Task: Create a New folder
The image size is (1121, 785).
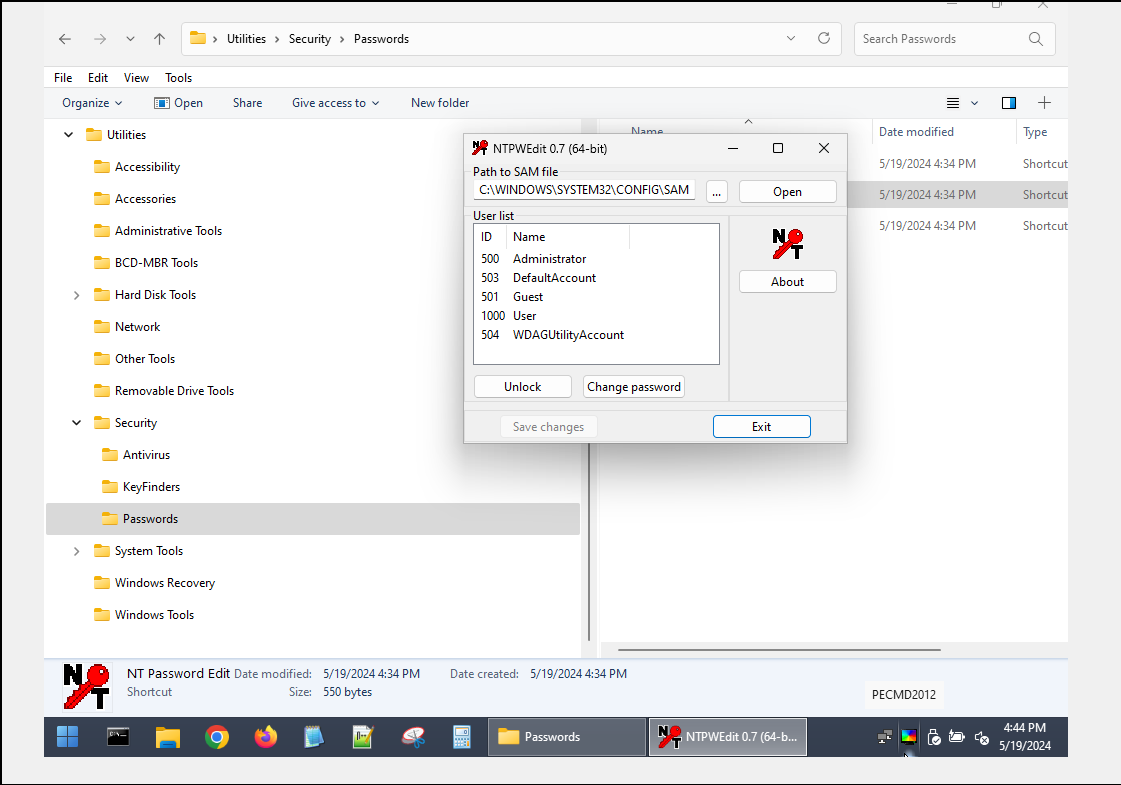Action: [x=440, y=103]
